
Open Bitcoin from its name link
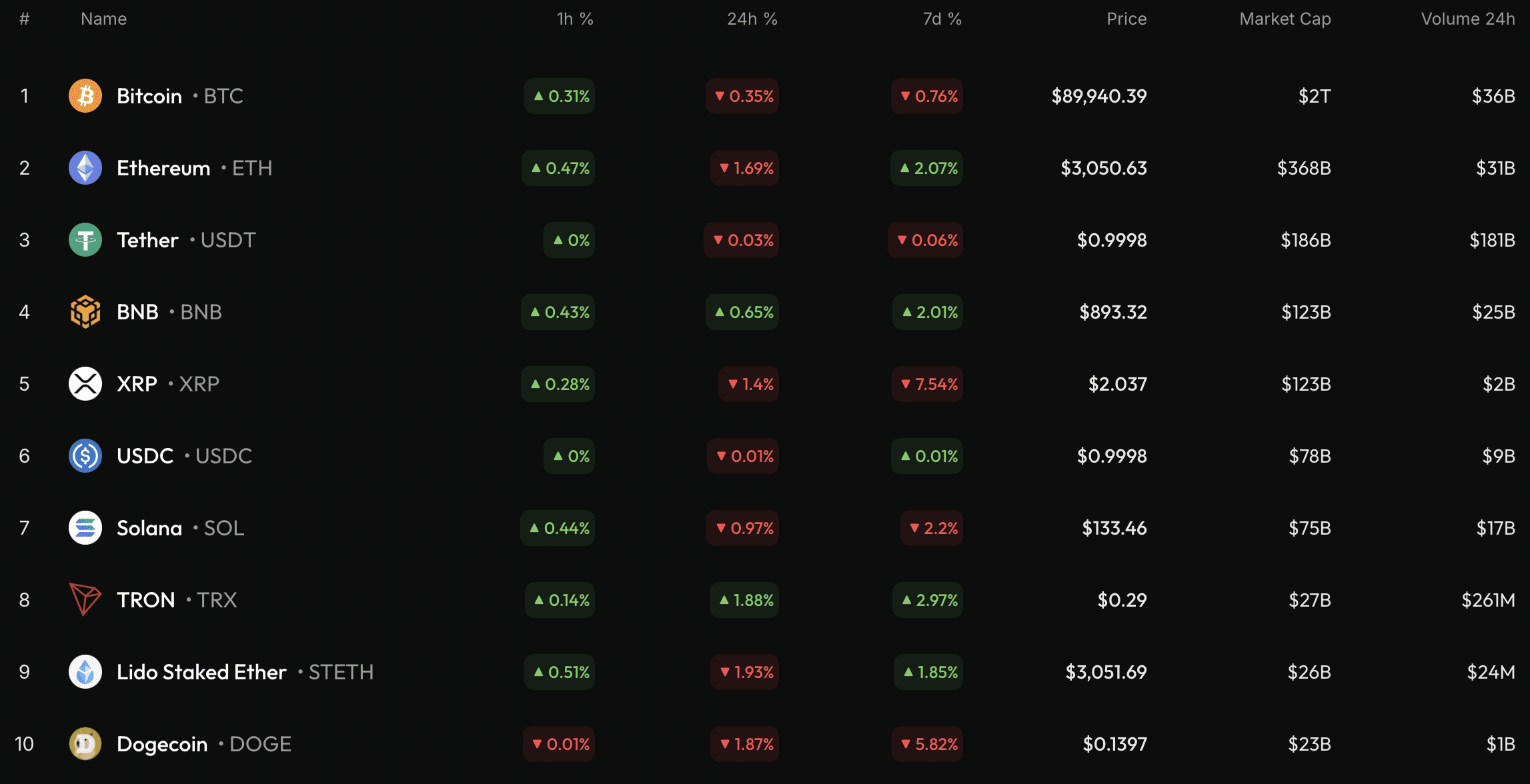(x=148, y=96)
